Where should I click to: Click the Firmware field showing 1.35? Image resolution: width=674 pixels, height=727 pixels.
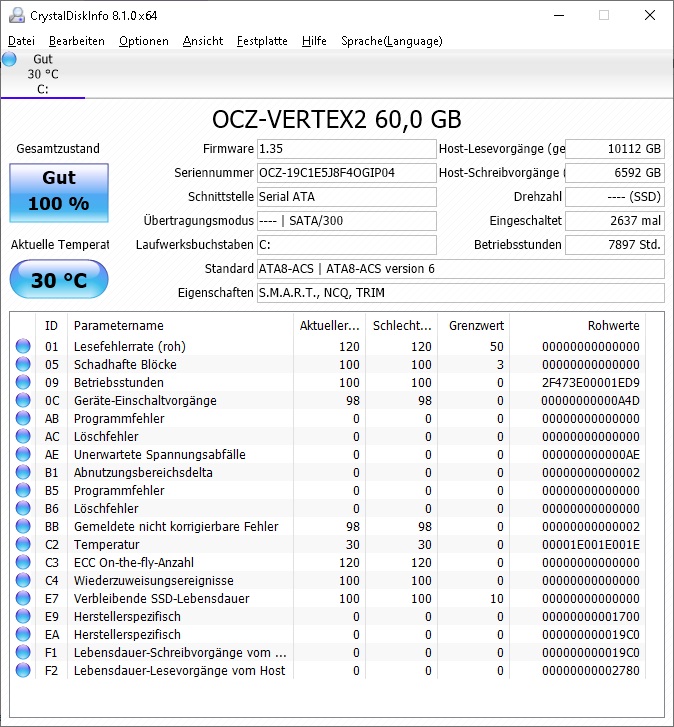pos(347,149)
